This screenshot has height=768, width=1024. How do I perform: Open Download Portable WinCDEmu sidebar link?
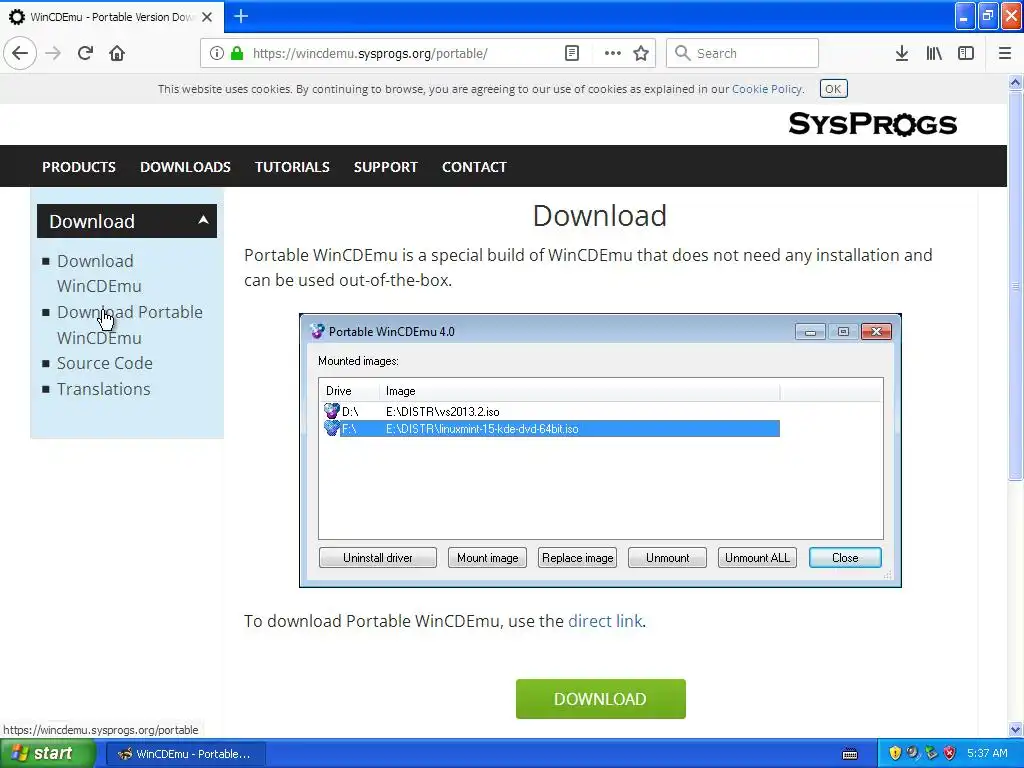pos(129,325)
